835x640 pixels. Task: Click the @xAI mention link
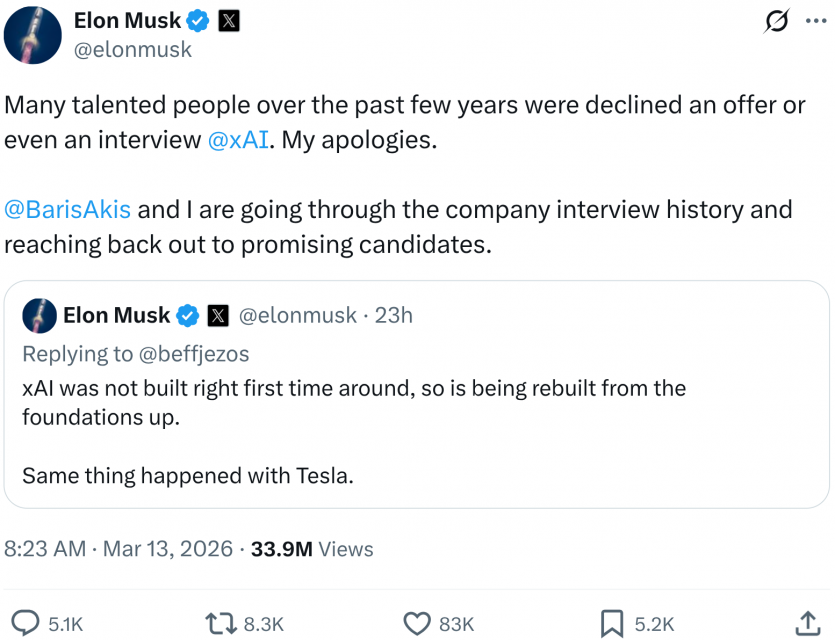tap(237, 140)
